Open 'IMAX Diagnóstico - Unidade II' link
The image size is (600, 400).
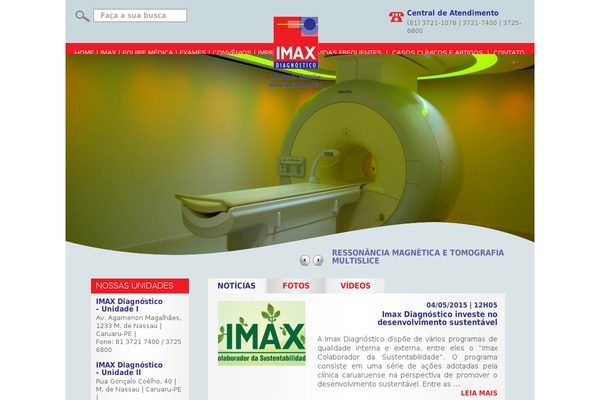pyautogui.click(x=129, y=369)
